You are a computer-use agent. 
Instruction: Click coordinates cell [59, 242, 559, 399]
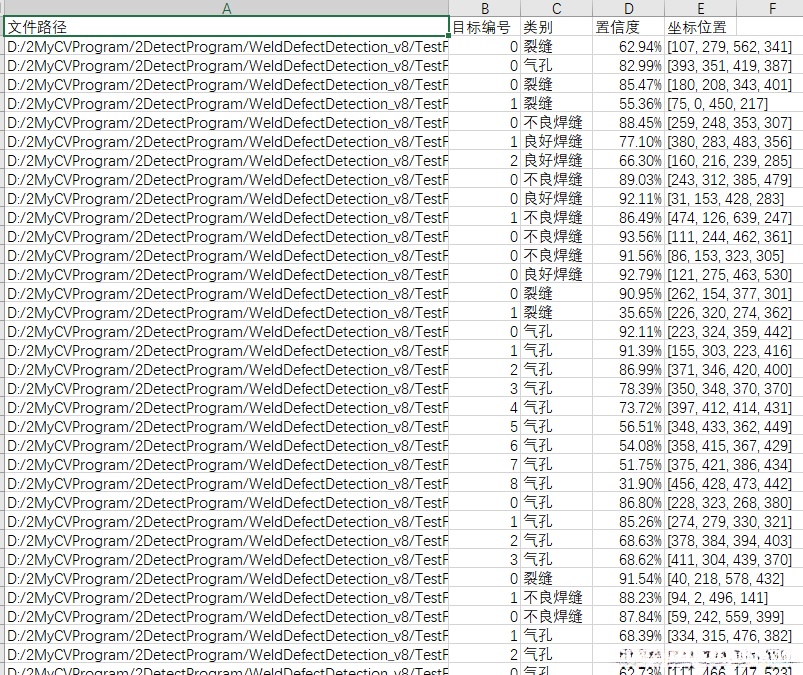[x=726, y=616]
